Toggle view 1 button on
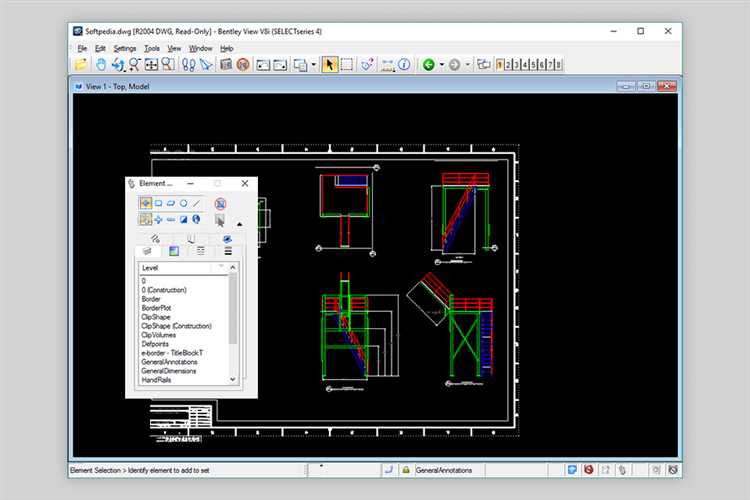The image size is (750, 500). pos(499,64)
